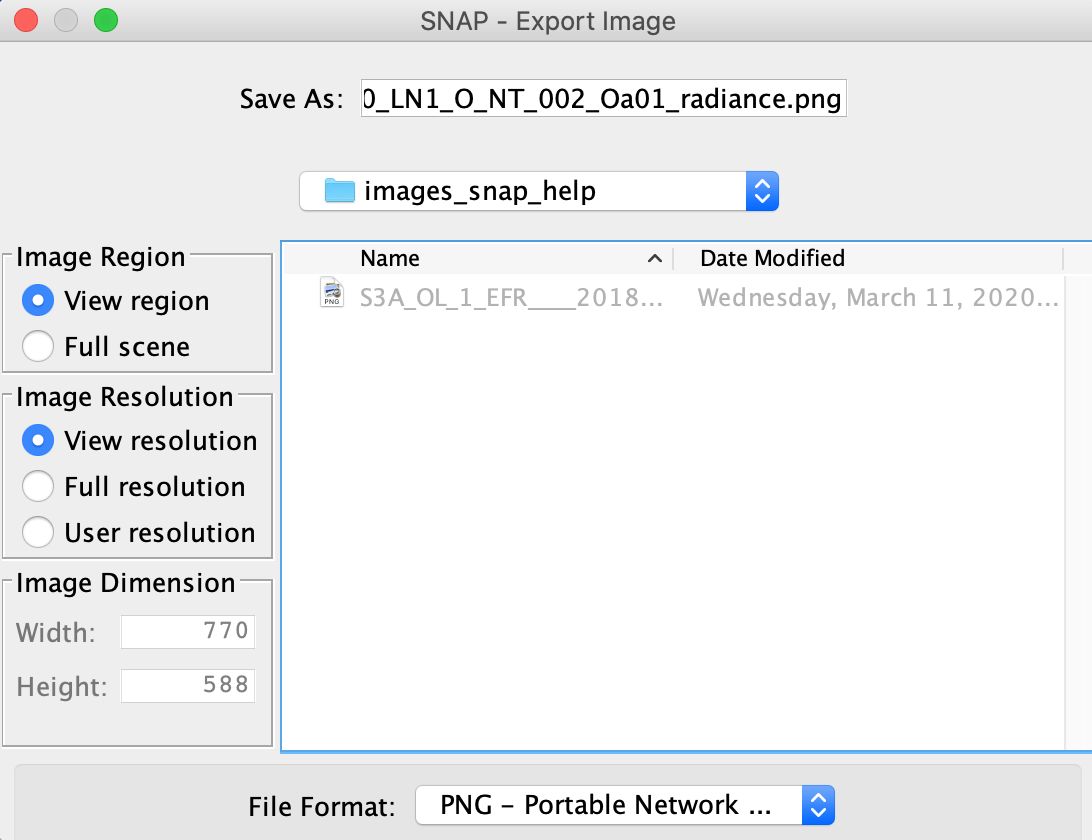Select the Full scene option

pos(38,347)
